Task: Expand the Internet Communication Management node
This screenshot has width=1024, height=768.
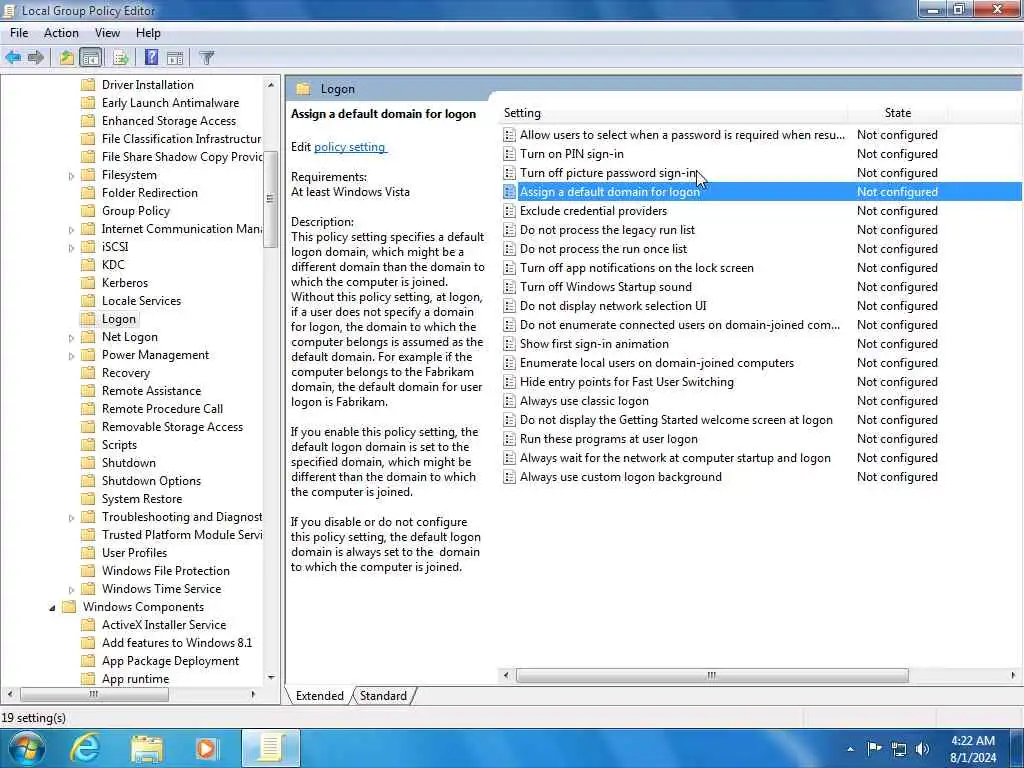Action: tap(71, 230)
